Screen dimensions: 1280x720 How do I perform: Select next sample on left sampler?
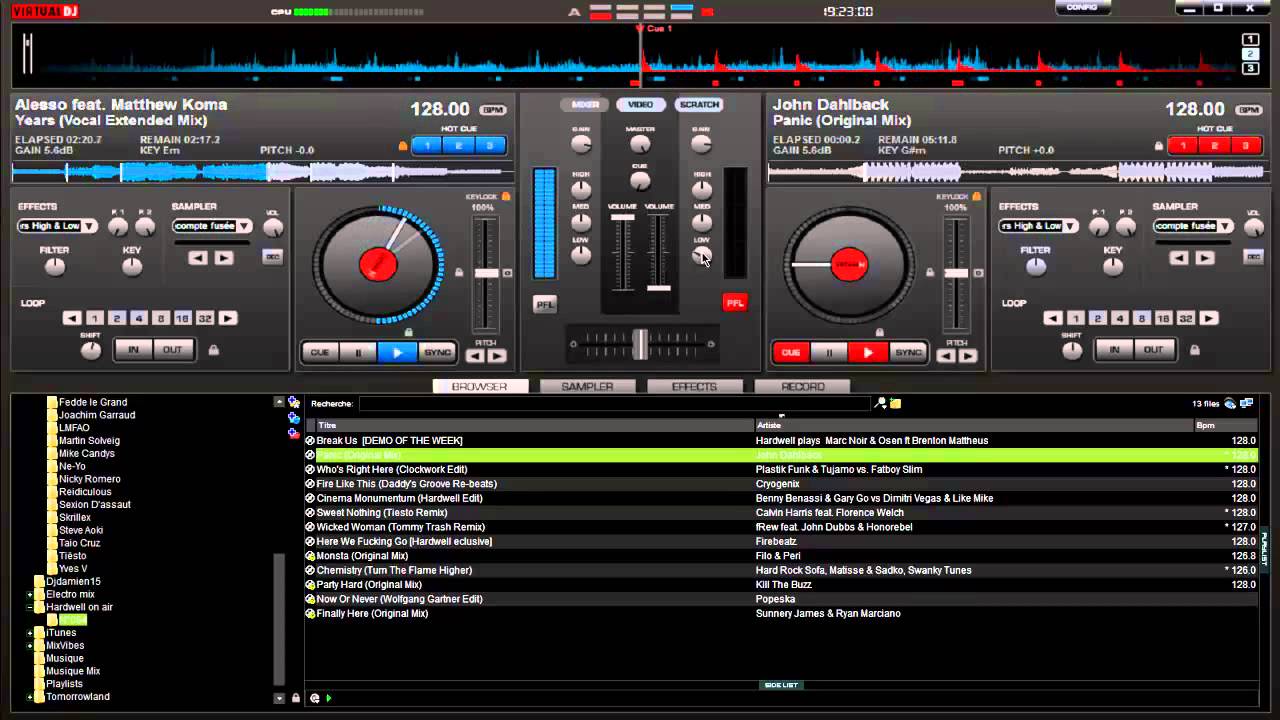click(223, 257)
